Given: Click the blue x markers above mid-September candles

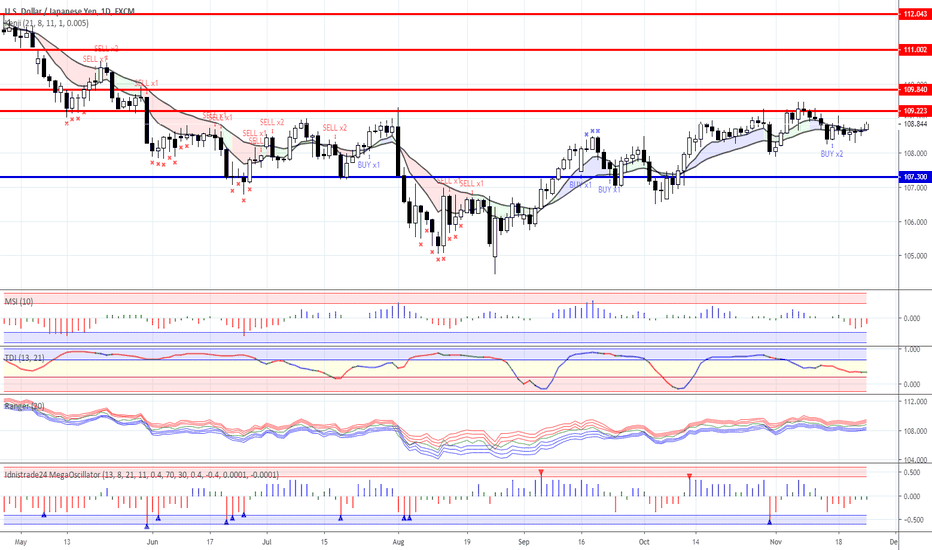Looking at the screenshot, I should [x=594, y=131].
